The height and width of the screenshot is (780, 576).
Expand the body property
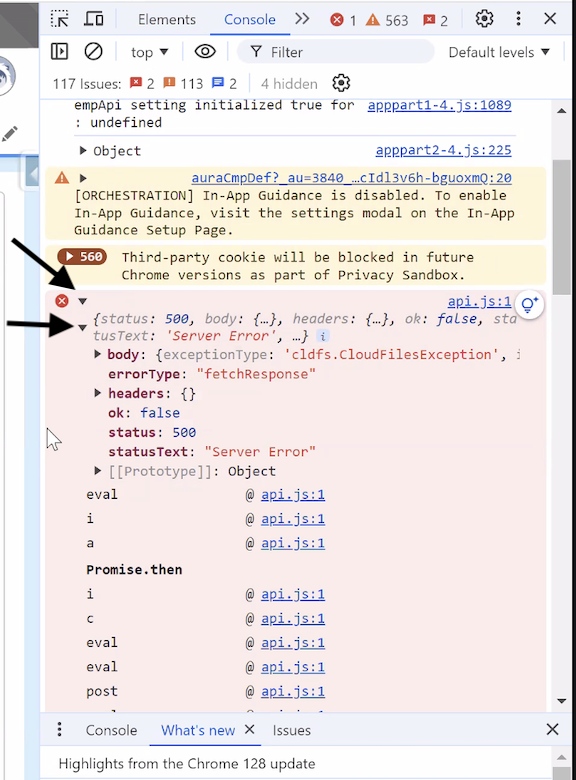click(97, 354)
